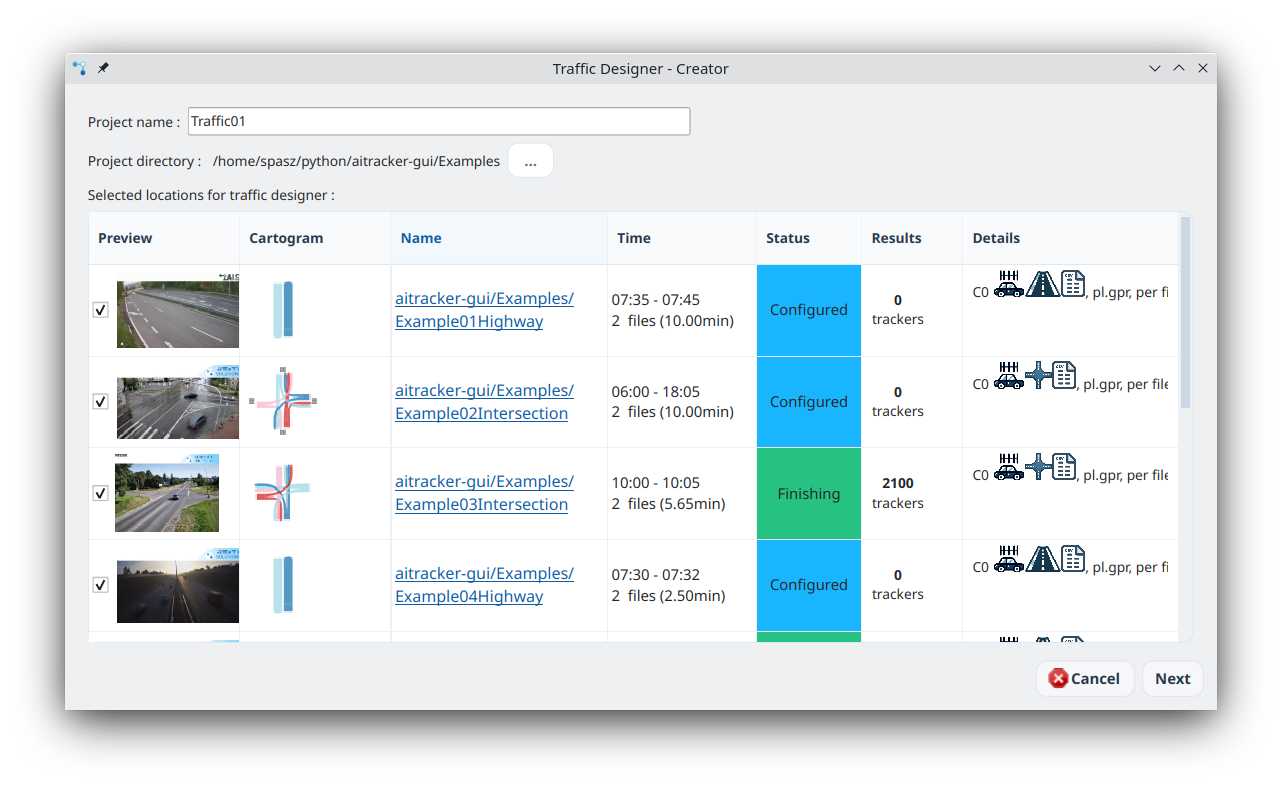
Task: Open the Example04Highway preview thumbnail
Action: click(178, 585)
